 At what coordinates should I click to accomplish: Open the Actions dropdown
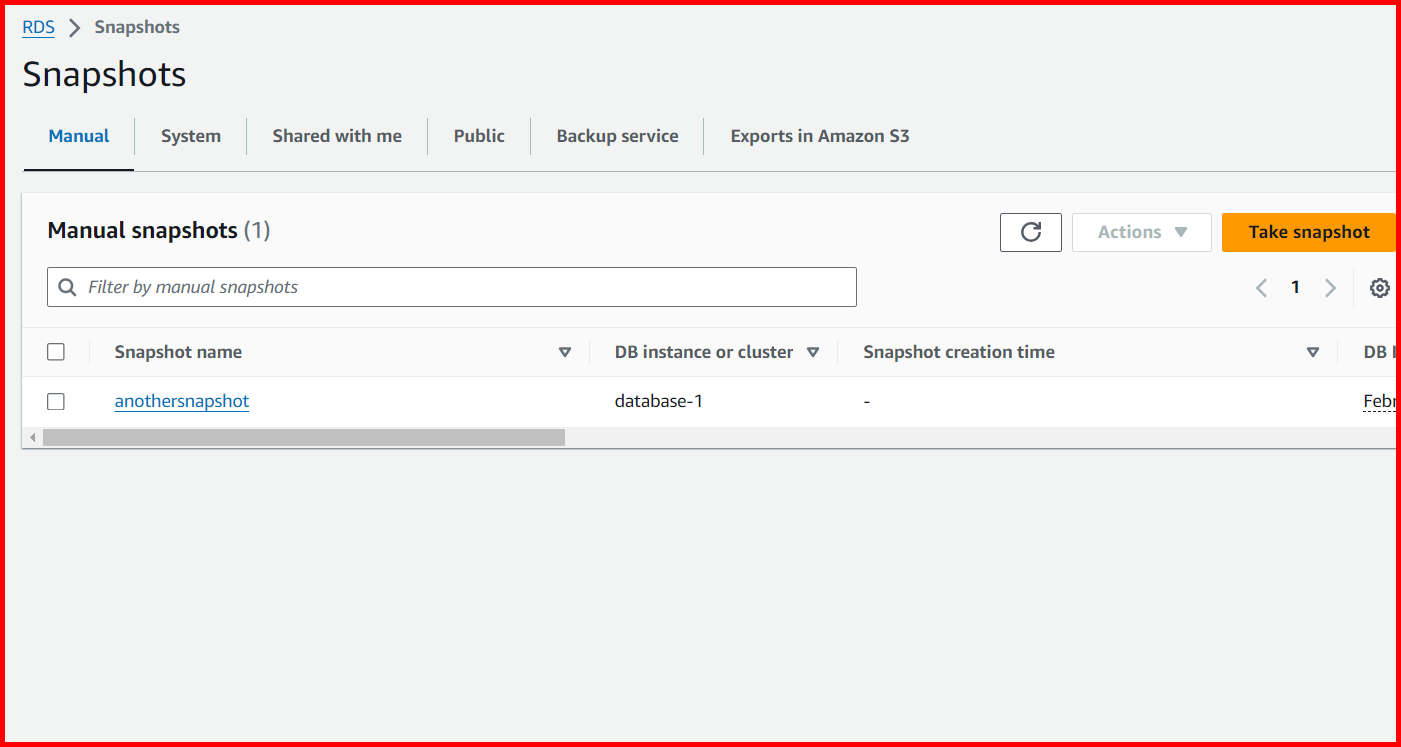click(x=1141, y=232)
